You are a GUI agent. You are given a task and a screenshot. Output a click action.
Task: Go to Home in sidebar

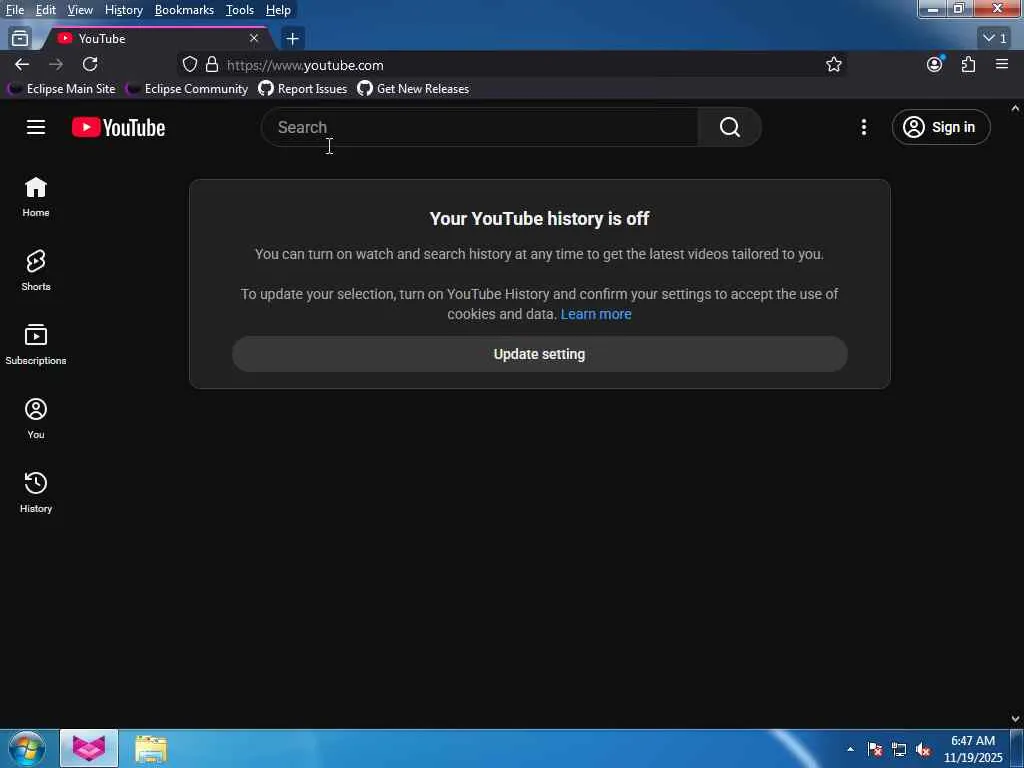[x=36, y=197]
